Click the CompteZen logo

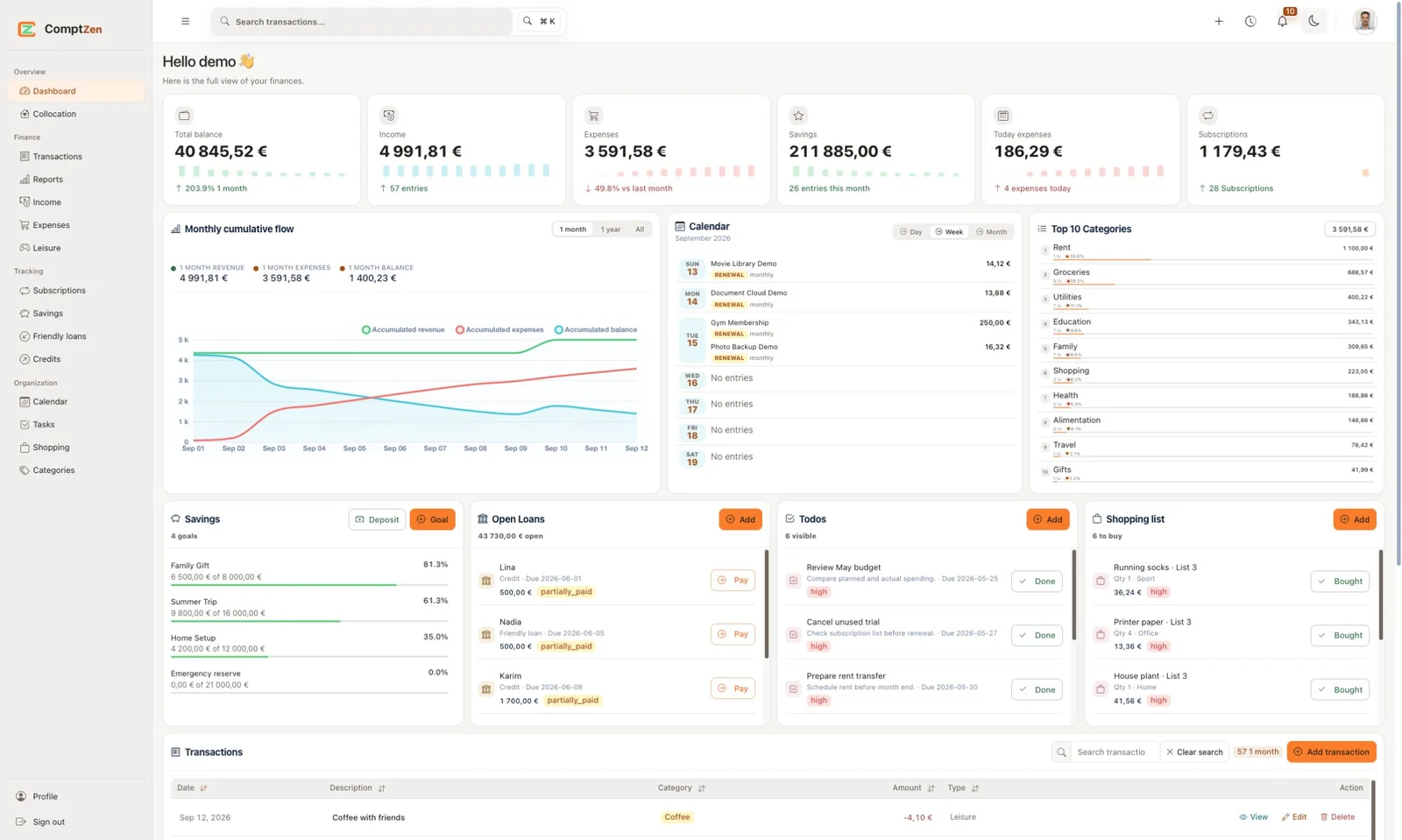[x=60, y=29]
